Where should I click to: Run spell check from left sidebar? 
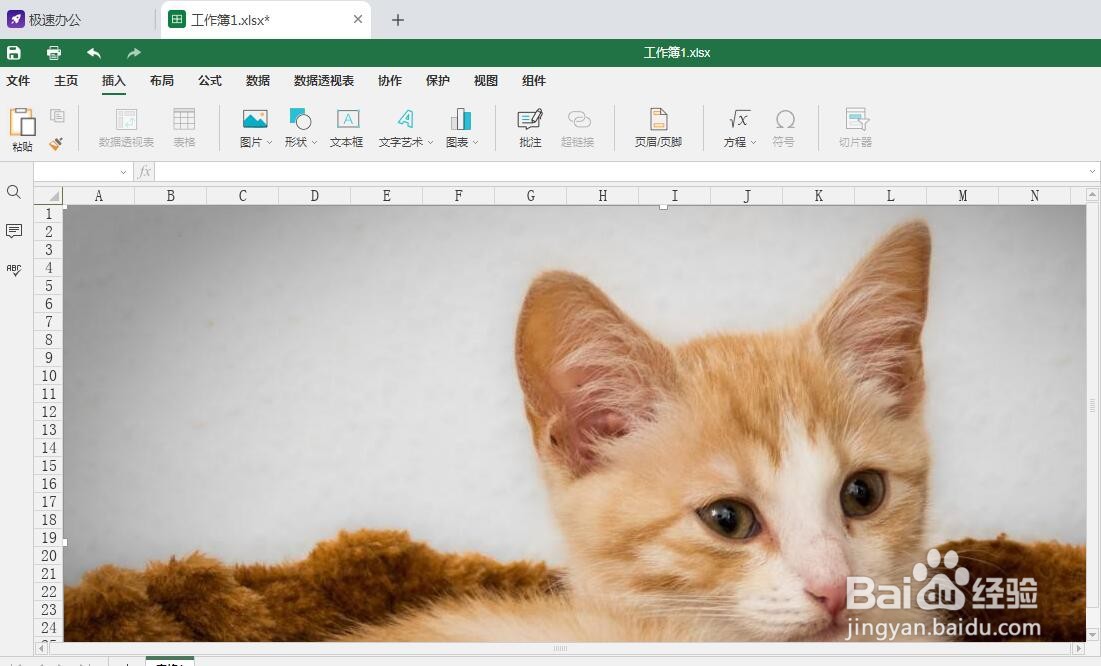click(14, 269)
